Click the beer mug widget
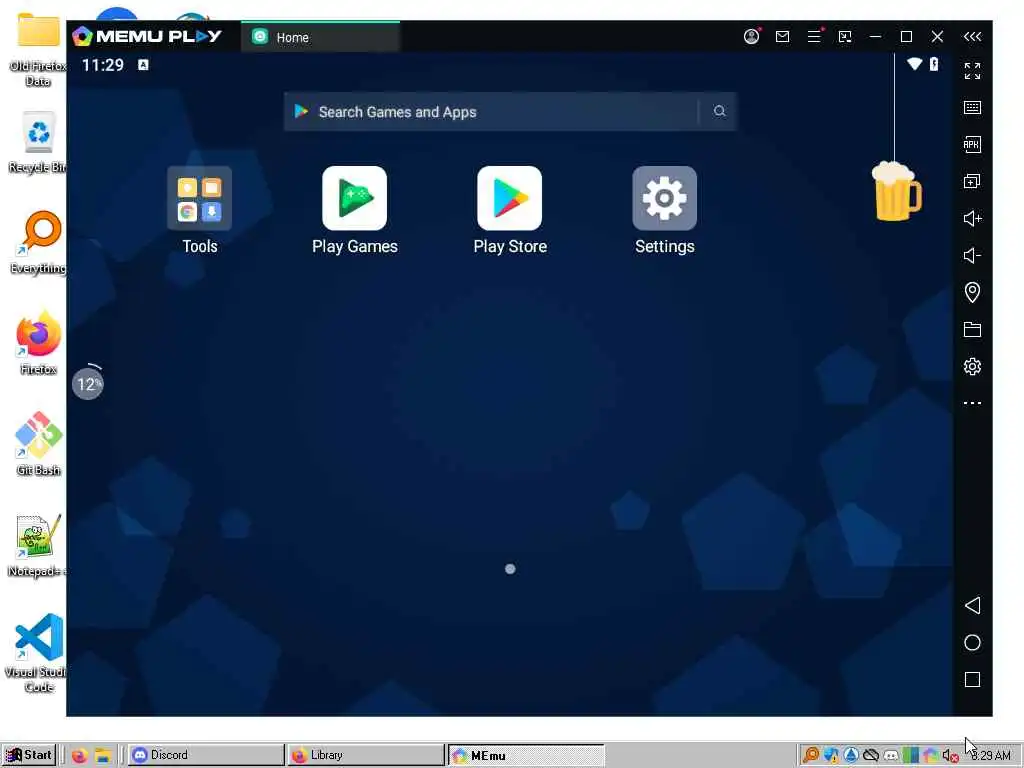 (x=897, y=191)
